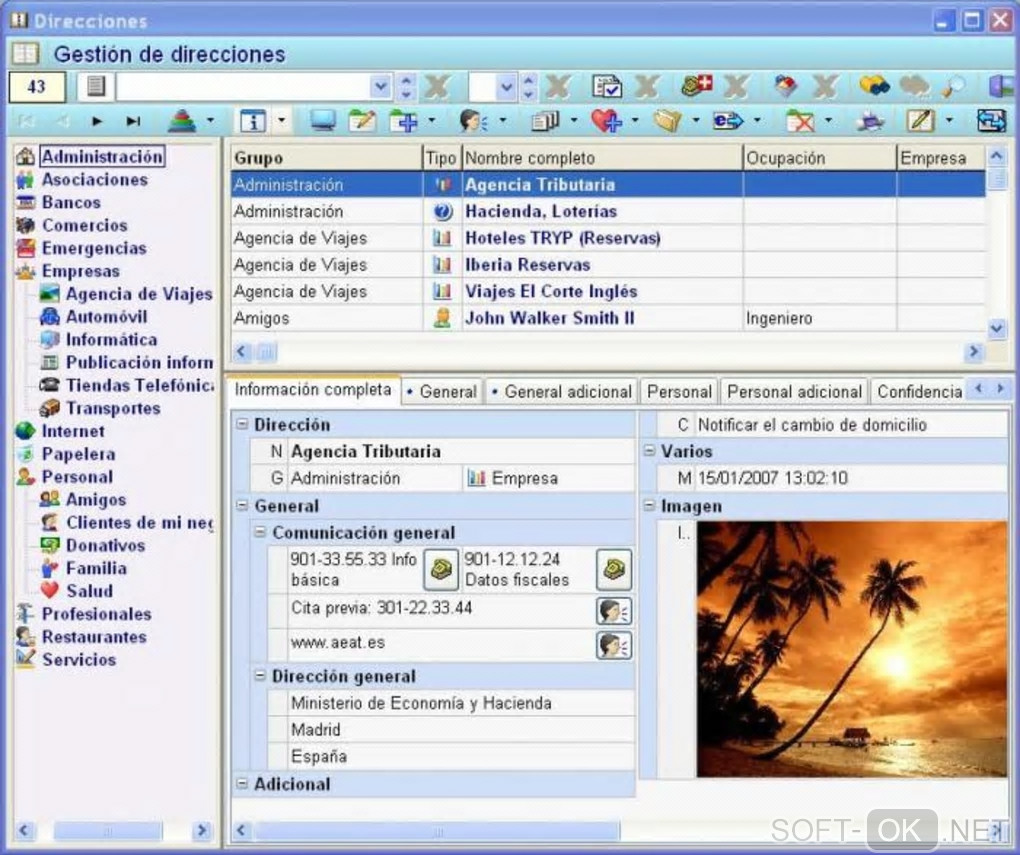
Task: Switch to the General tab
Action: [x=442, y=392]
